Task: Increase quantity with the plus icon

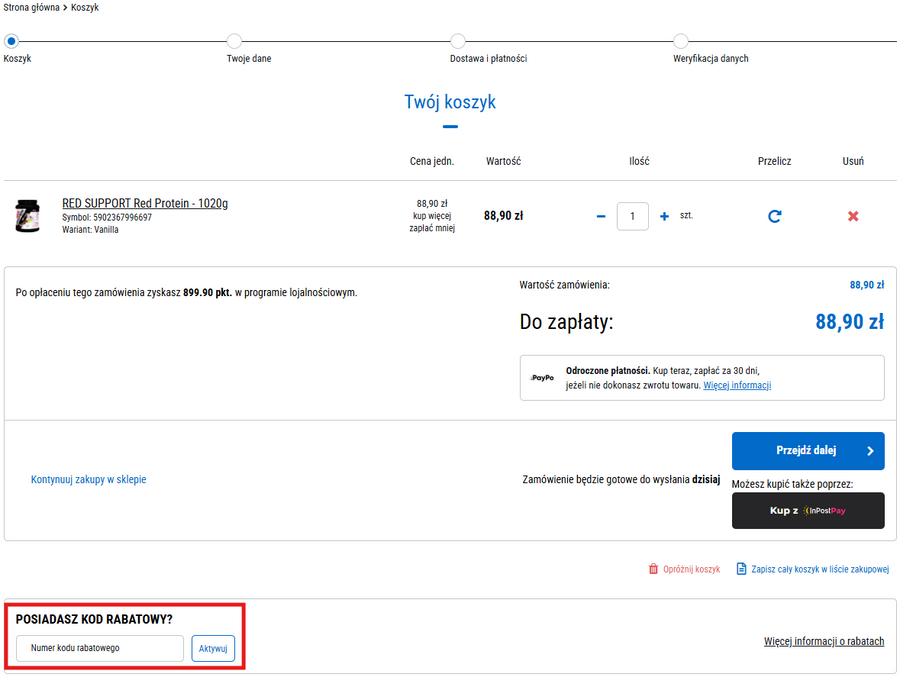Action: point(664,216)
